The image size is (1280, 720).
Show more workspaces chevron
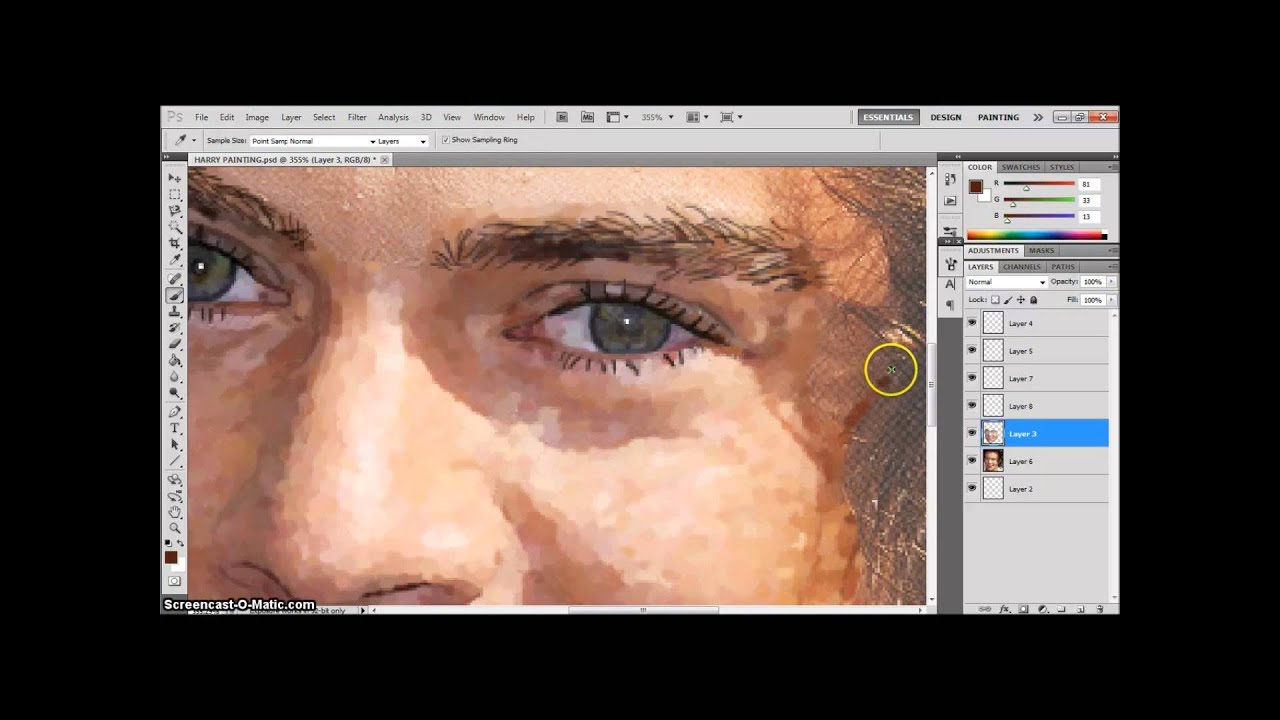(x=1038, y=117)
